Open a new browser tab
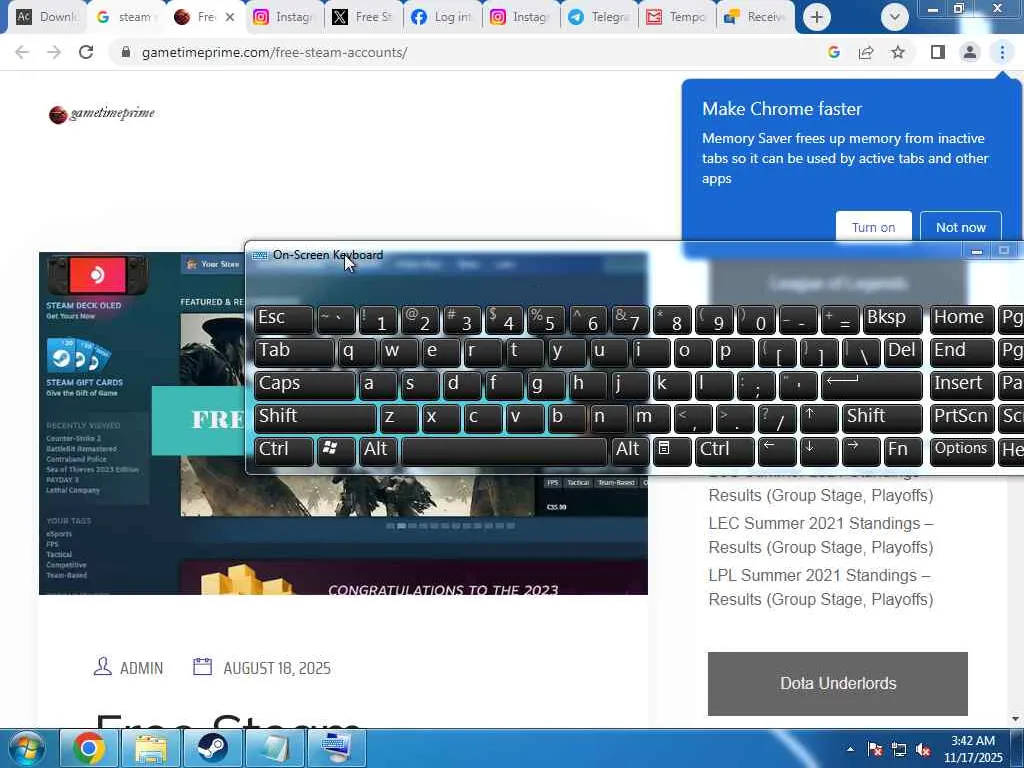 click(816, 17)
